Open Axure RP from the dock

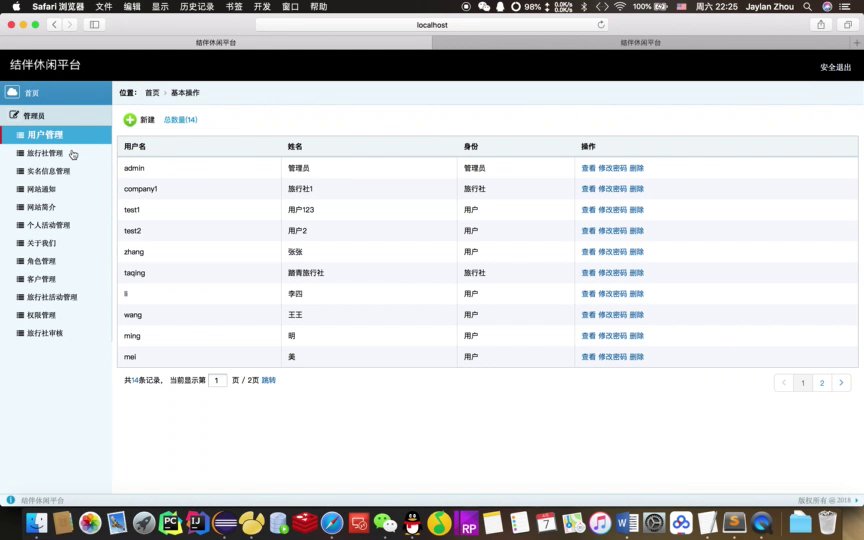pos(466,523)
